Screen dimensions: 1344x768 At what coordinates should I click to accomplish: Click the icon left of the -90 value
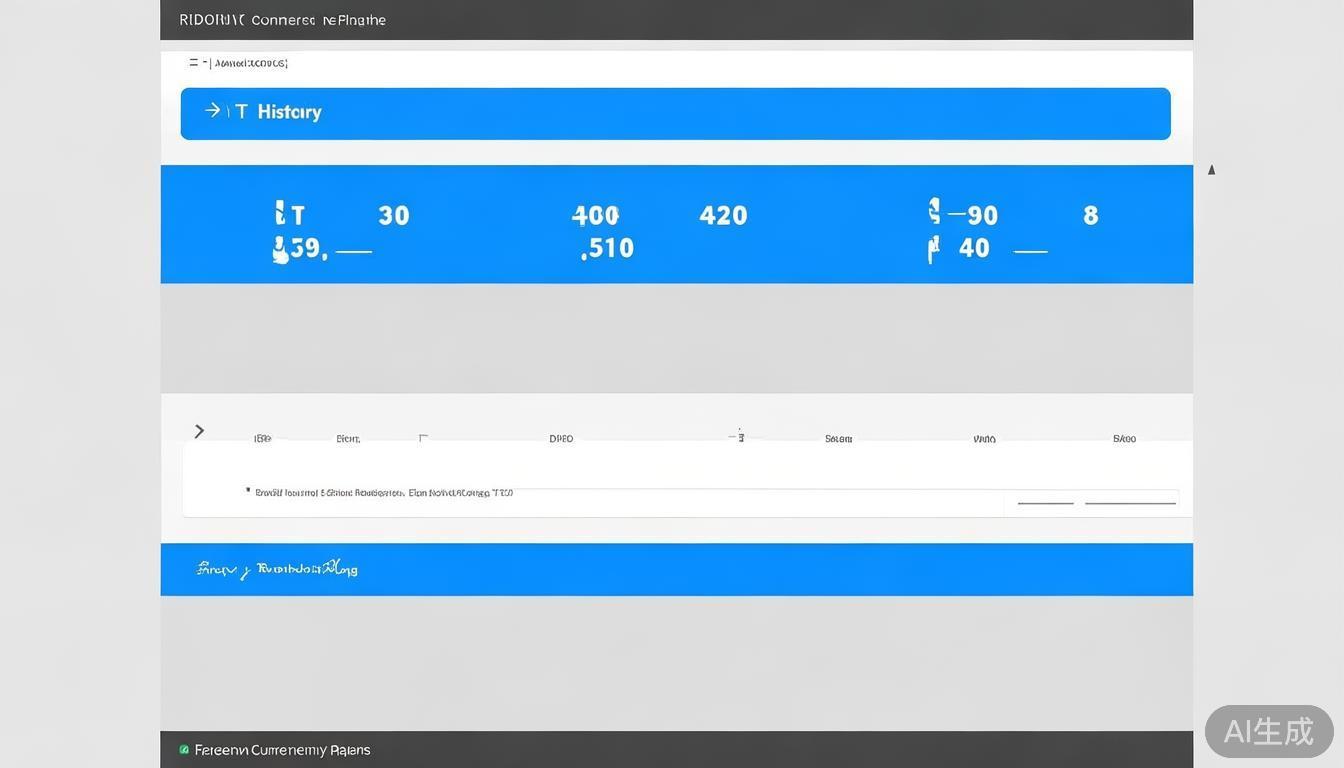[934, 213]
